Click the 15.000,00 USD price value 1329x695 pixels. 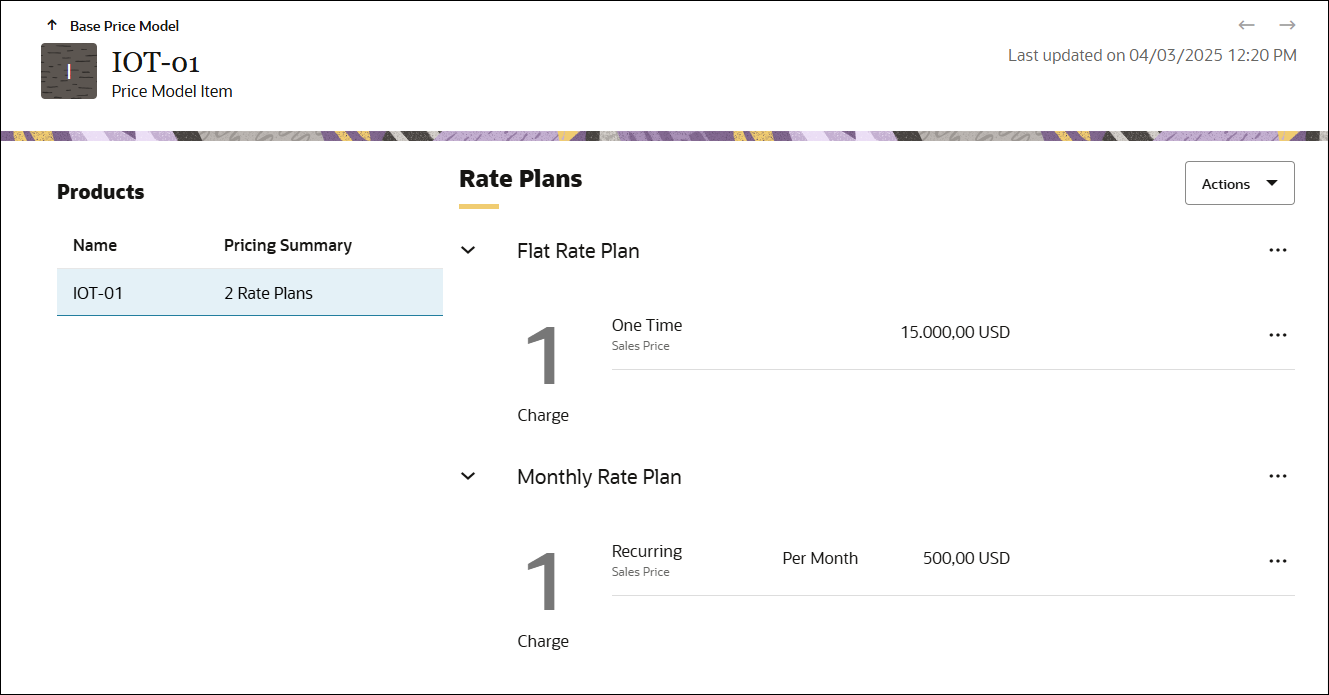coord(955,332)
